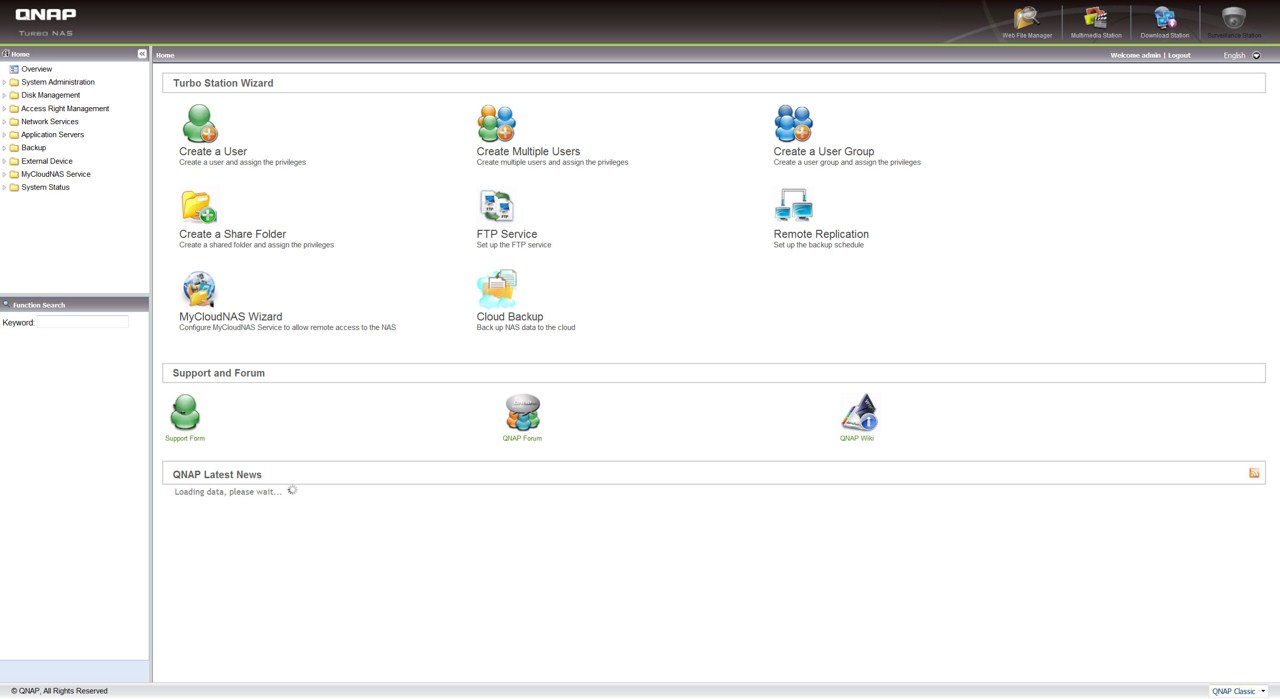Expand the System Status folder arrow
This screenshot has width=1280, height=699.
tap(4, 187)
